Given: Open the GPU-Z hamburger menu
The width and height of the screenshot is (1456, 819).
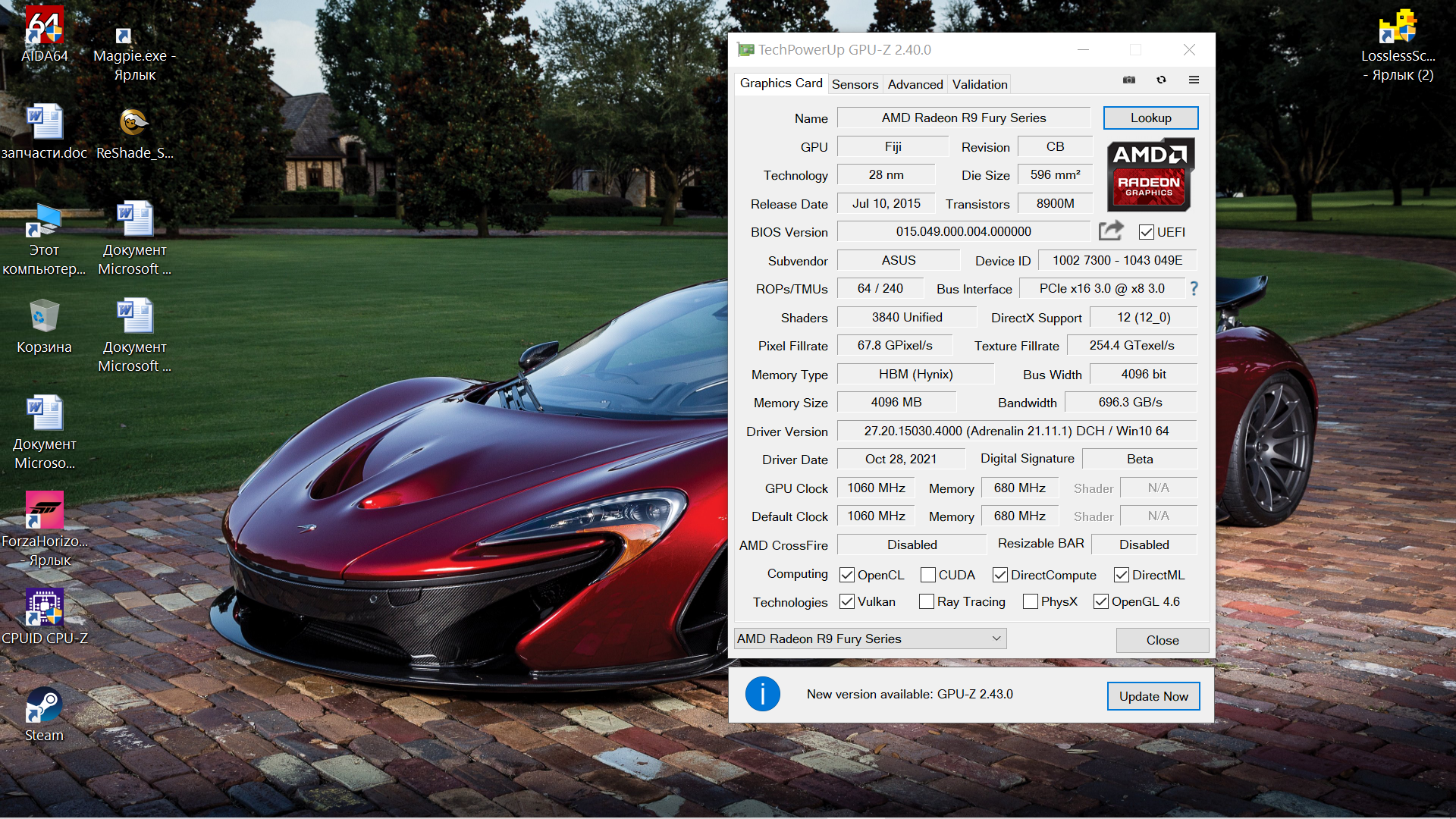Looking at the screenshot, I should point(1194,80).
